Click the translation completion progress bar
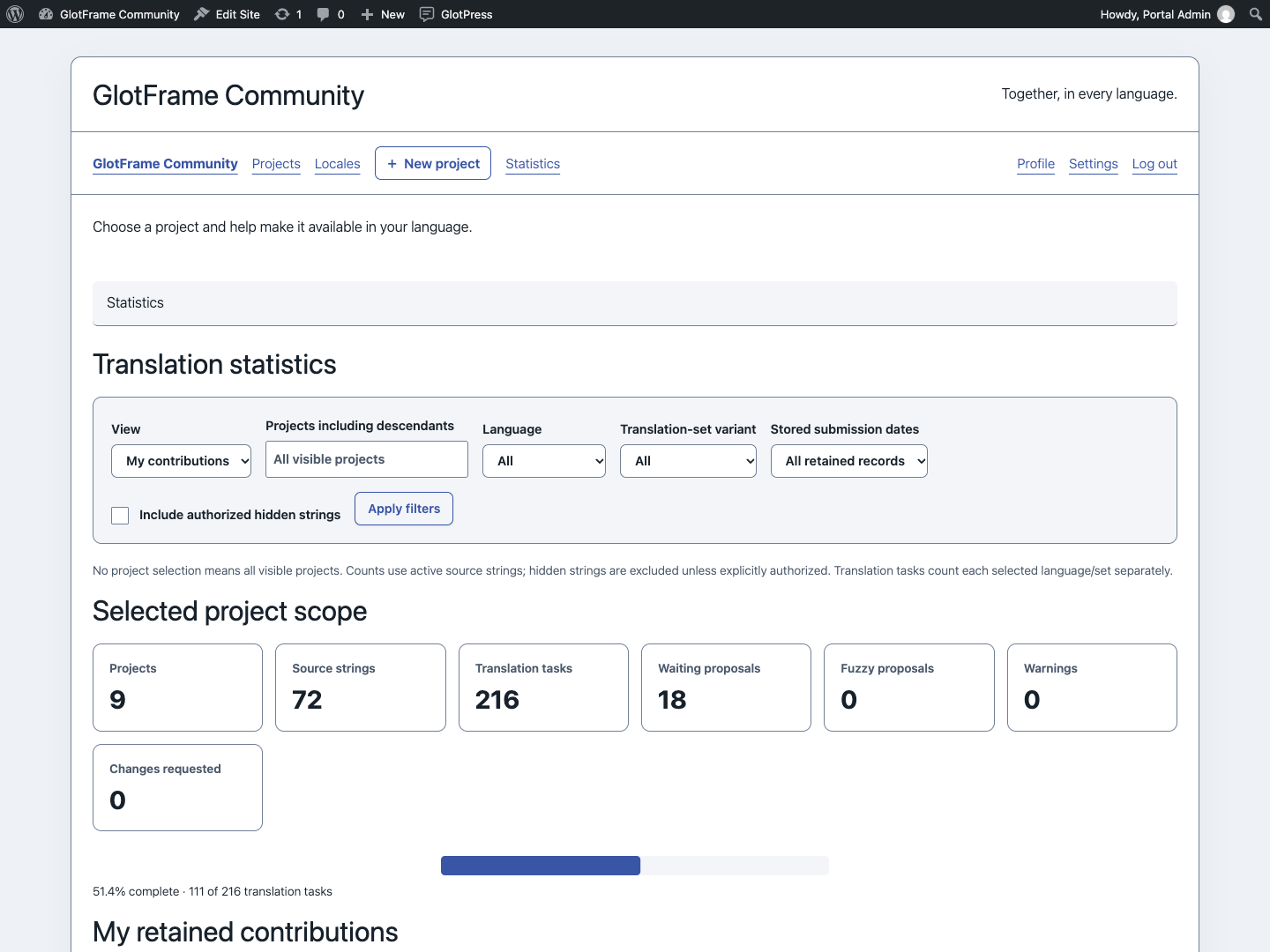1270x952 pixels. [x=635, y=866]
